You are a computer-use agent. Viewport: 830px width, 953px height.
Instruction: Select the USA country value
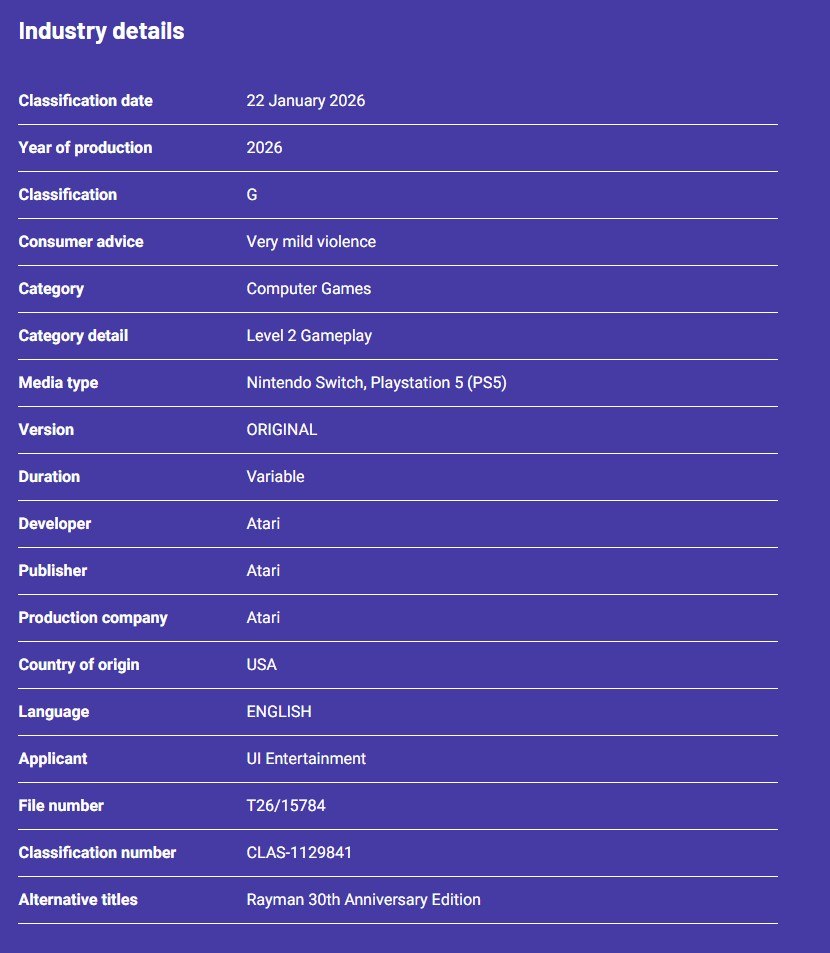click(261, 665)
